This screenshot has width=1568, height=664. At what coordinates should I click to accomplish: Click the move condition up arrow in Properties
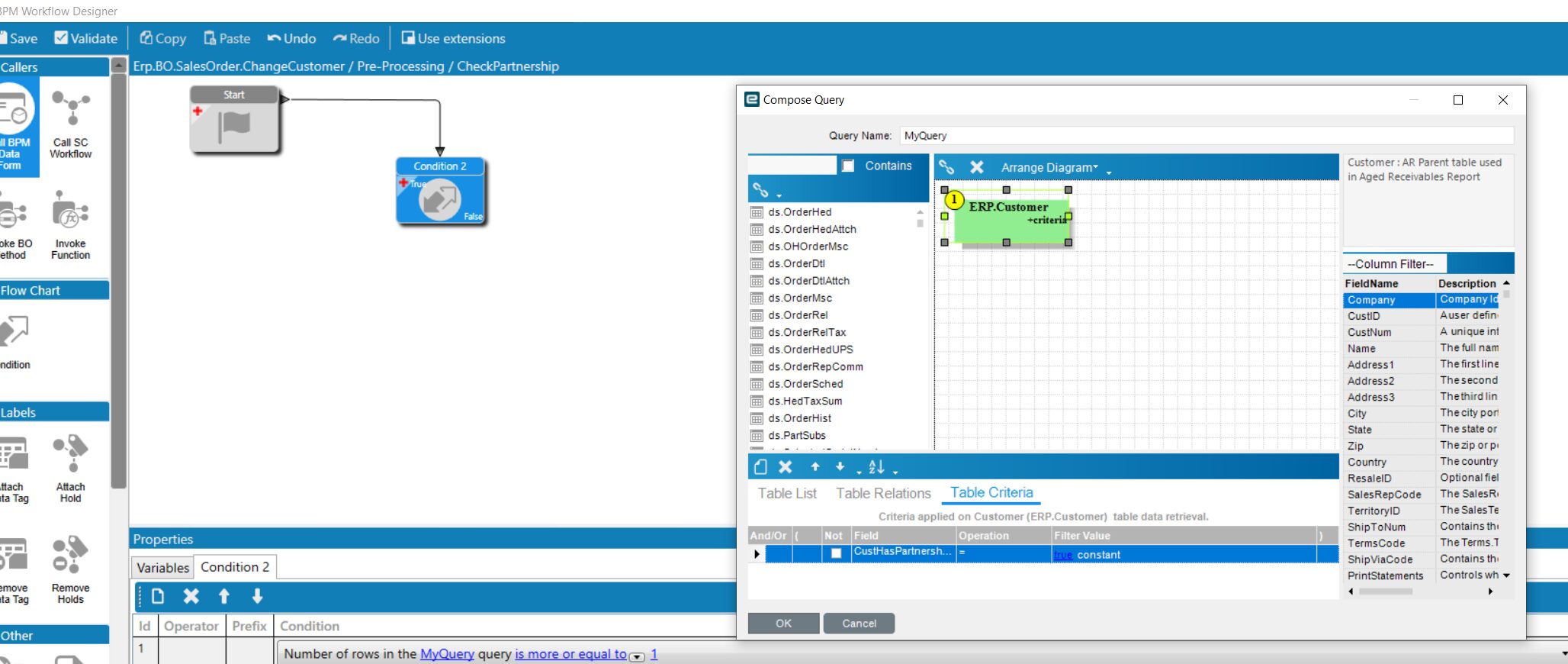[x=224, y=596]
